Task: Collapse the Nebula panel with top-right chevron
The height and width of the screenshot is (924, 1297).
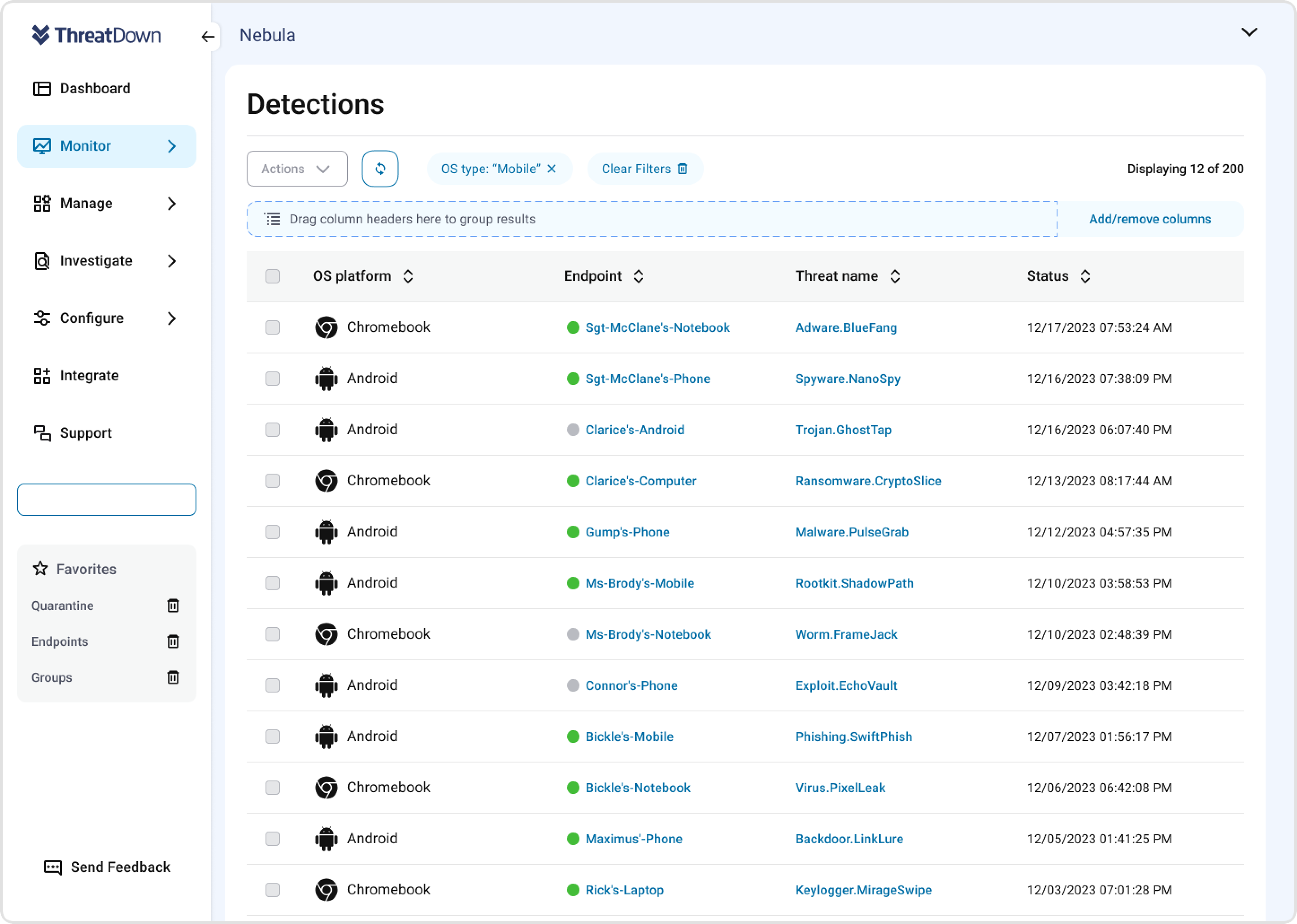Action: click(x=1249, y=32)
